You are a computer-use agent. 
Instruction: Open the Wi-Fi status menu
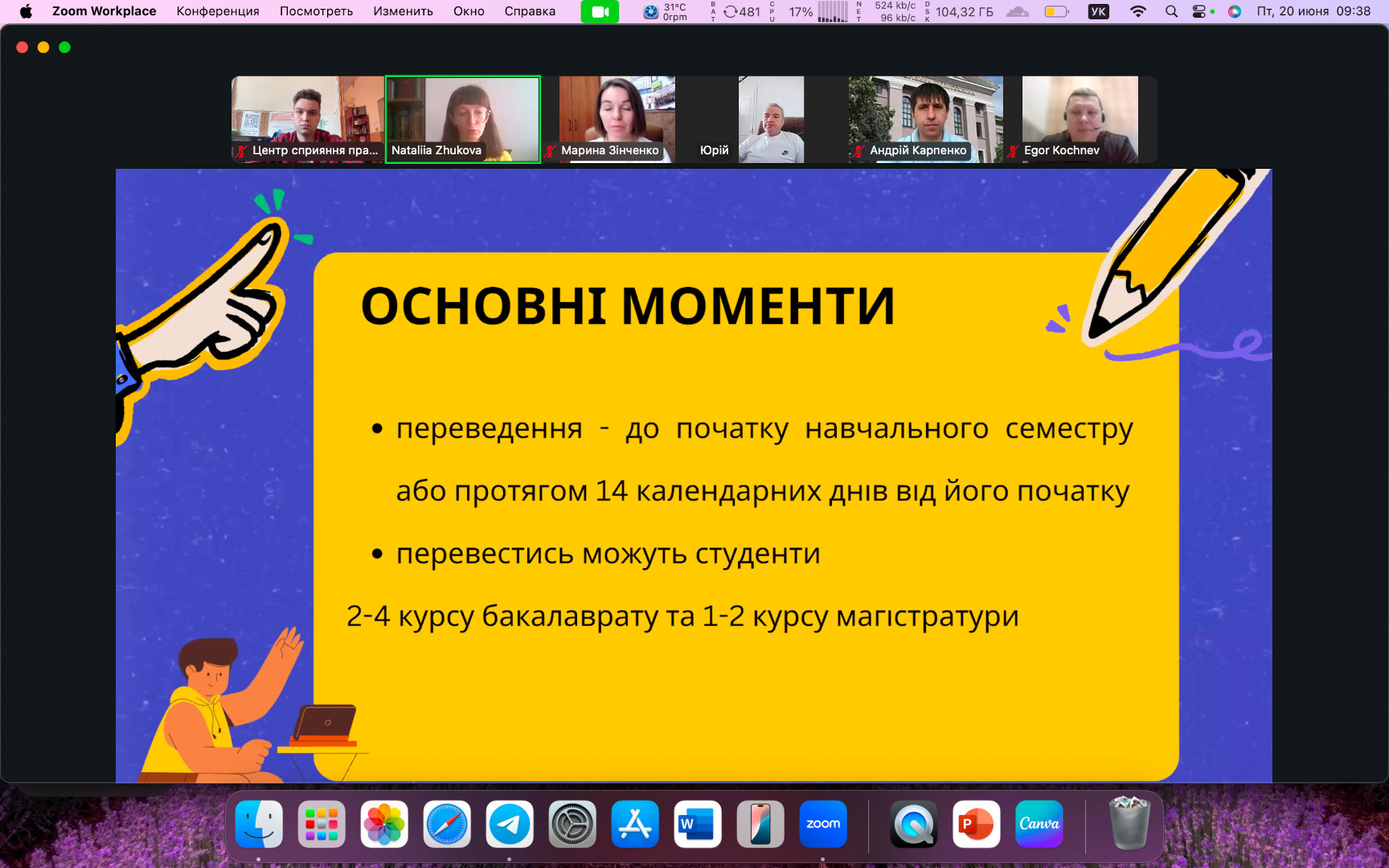1137,12
